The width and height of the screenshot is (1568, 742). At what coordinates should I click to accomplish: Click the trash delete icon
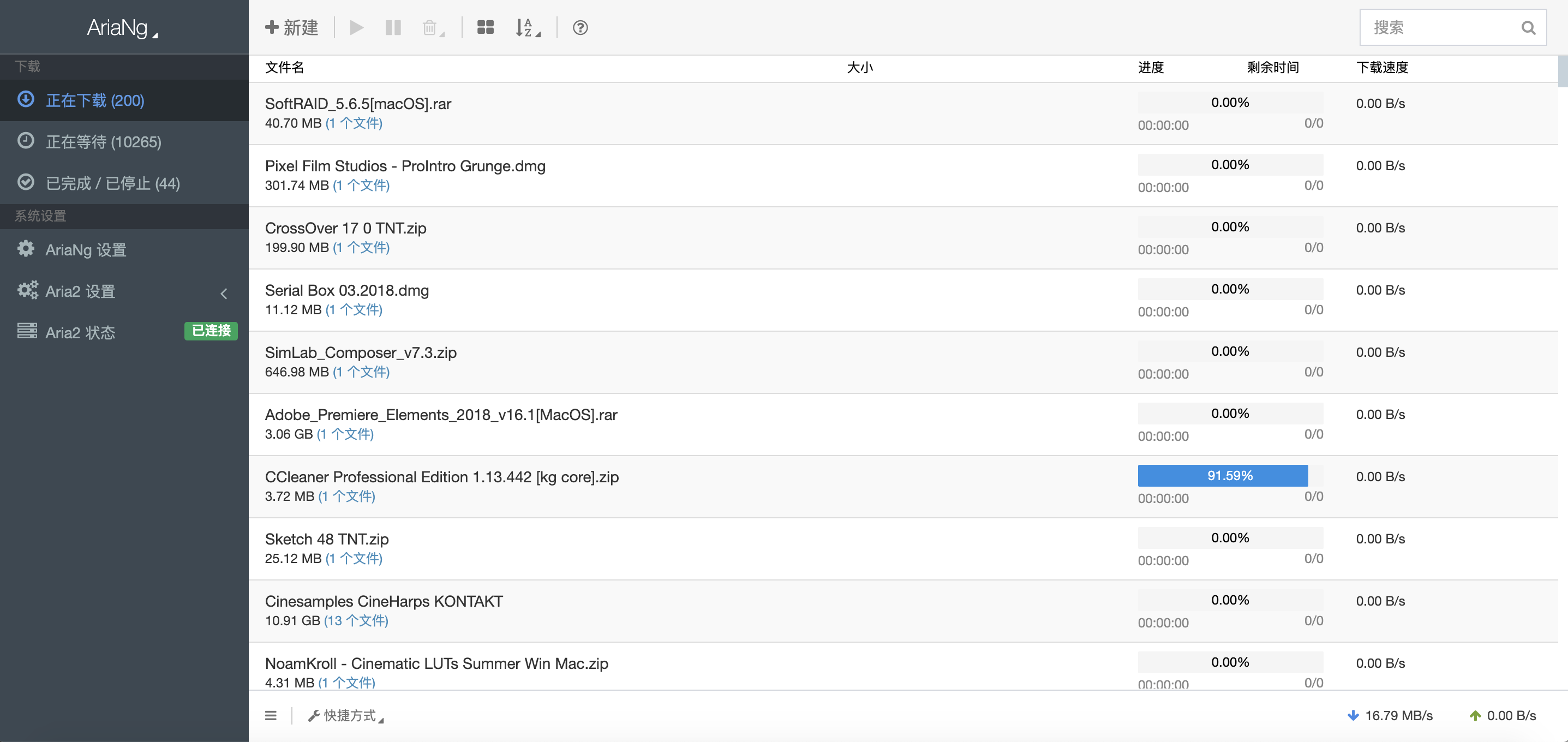pyautogui.click(x=431, y=28)
